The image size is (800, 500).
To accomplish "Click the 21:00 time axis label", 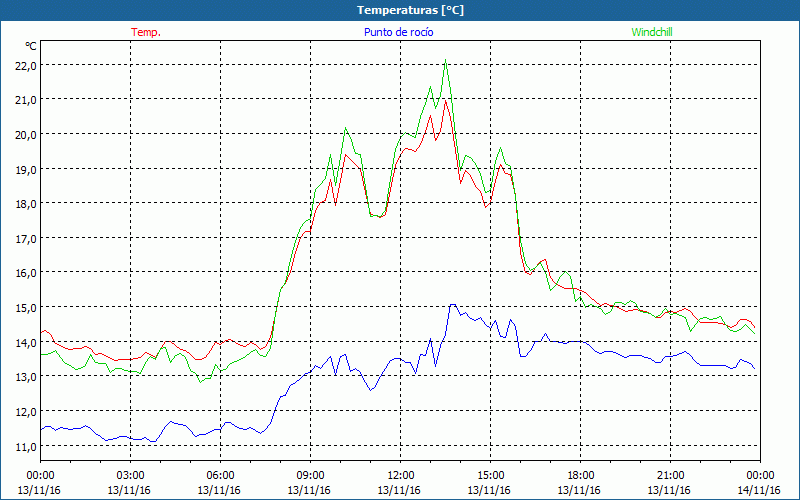I will point(670,476).
